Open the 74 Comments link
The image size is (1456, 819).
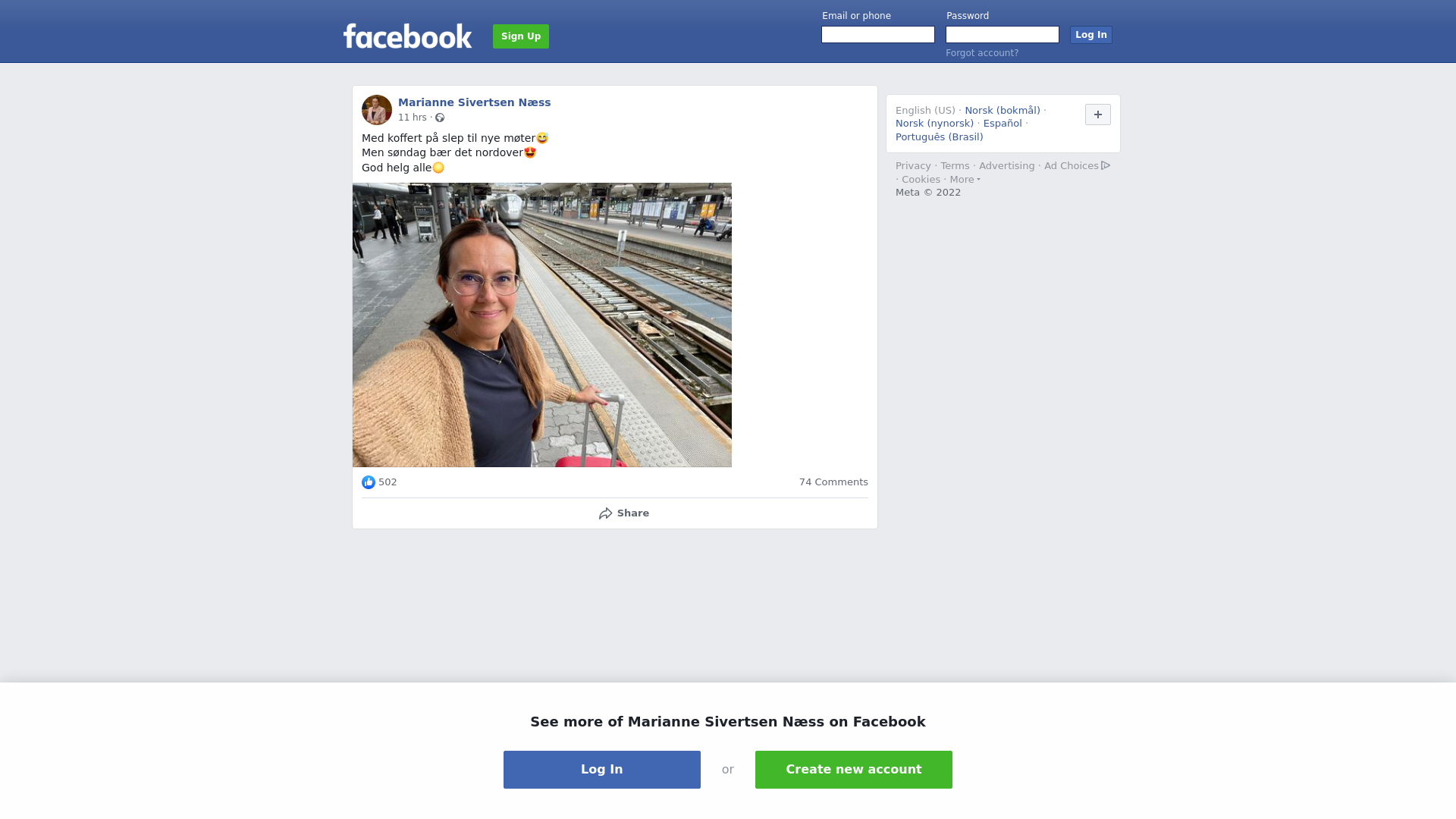click(x=833, y=482)
